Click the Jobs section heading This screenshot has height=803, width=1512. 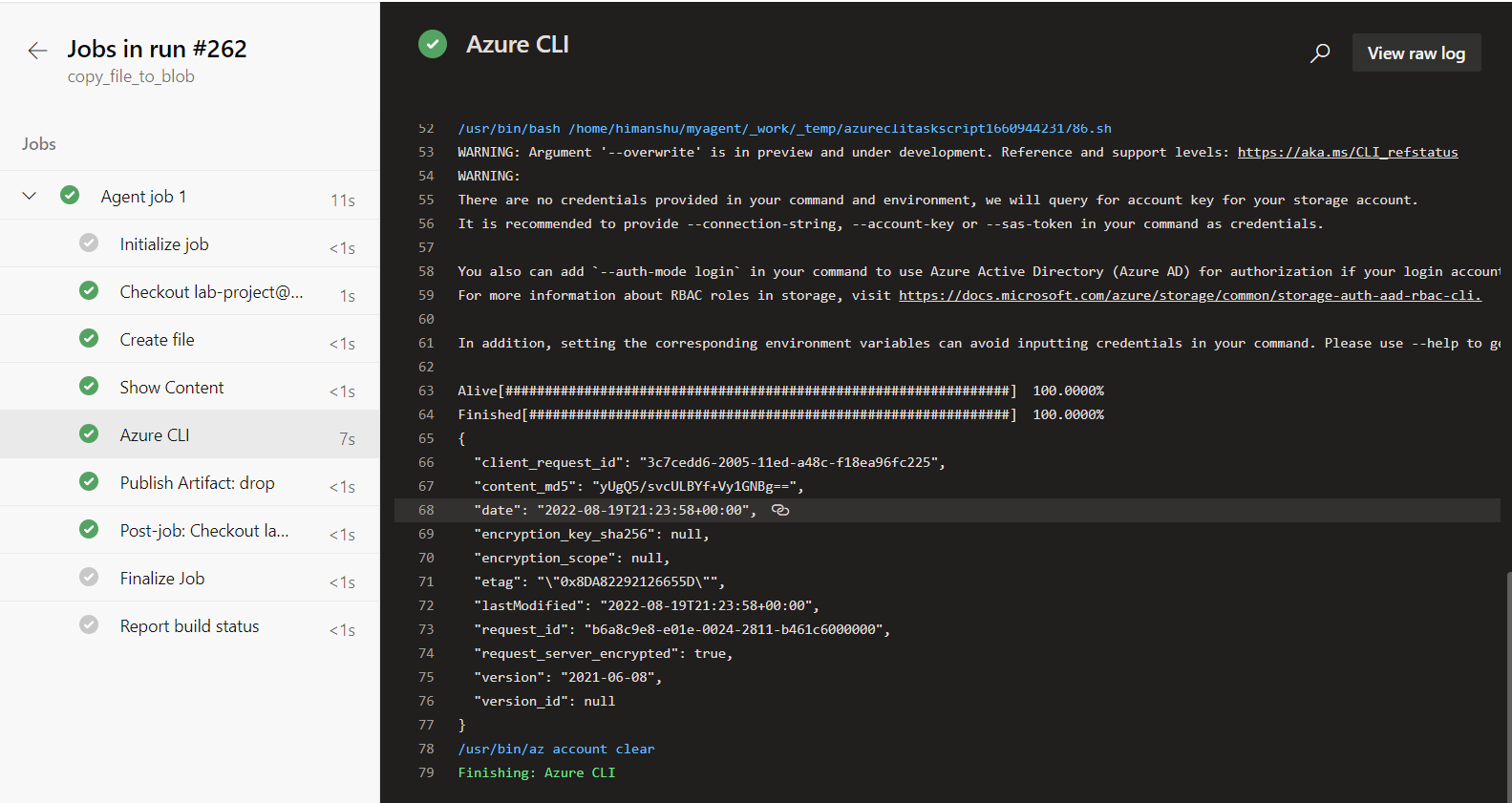pyautogui.click(x=39, y=144)
